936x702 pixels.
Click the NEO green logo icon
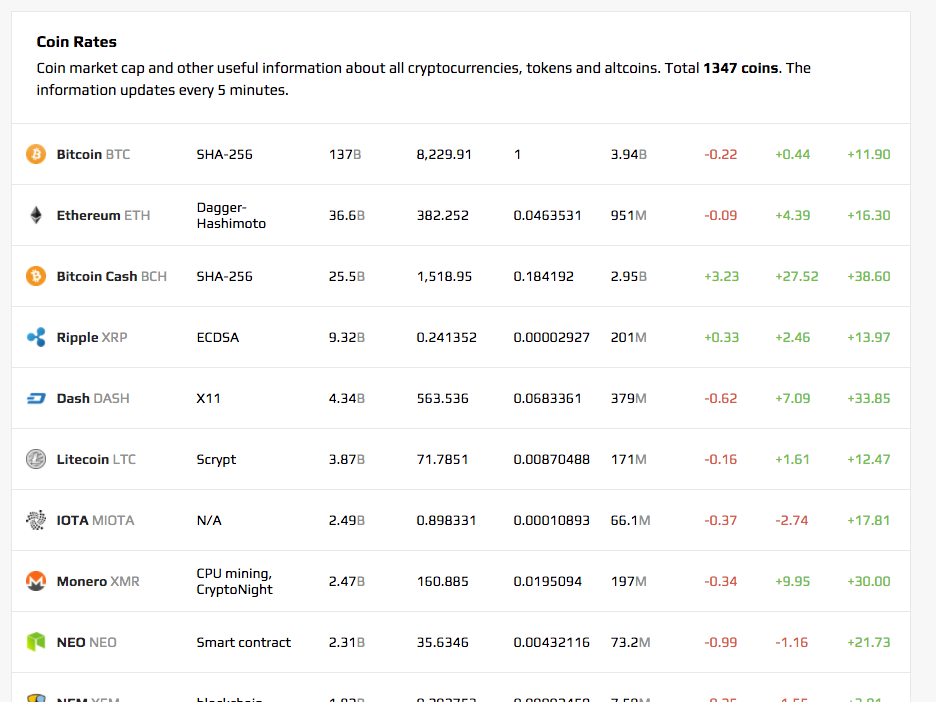pyautogui.click(x=36, y=642)
